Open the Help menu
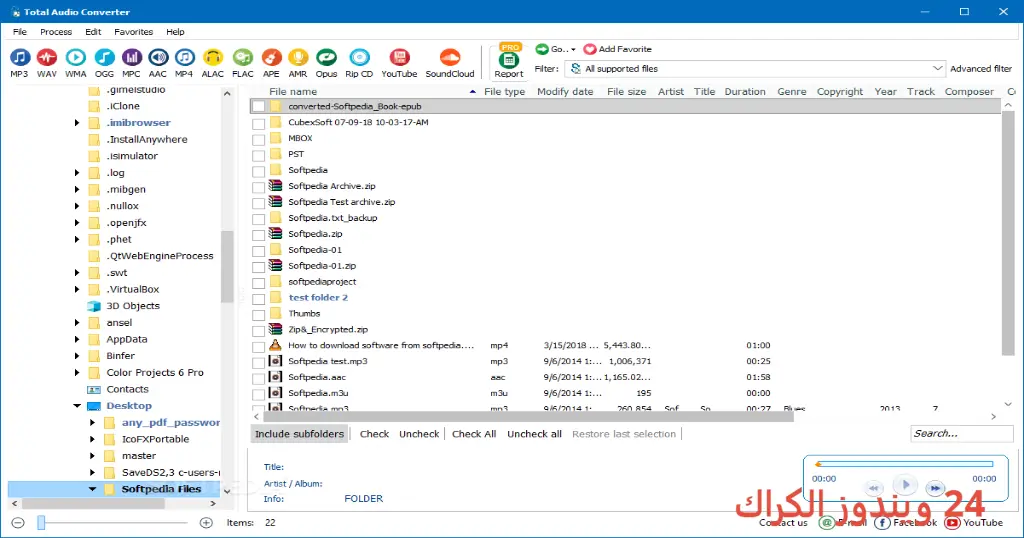1024x538 pixels. coord(175,31)
